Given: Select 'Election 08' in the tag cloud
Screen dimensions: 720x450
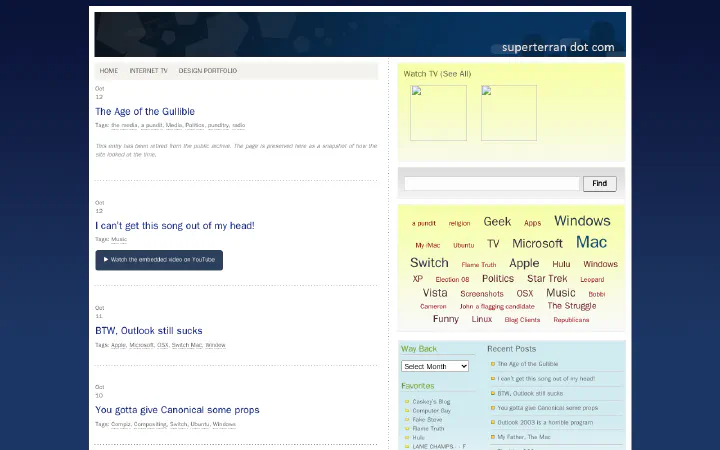Looking at the screenshot, I should point(452,280).
